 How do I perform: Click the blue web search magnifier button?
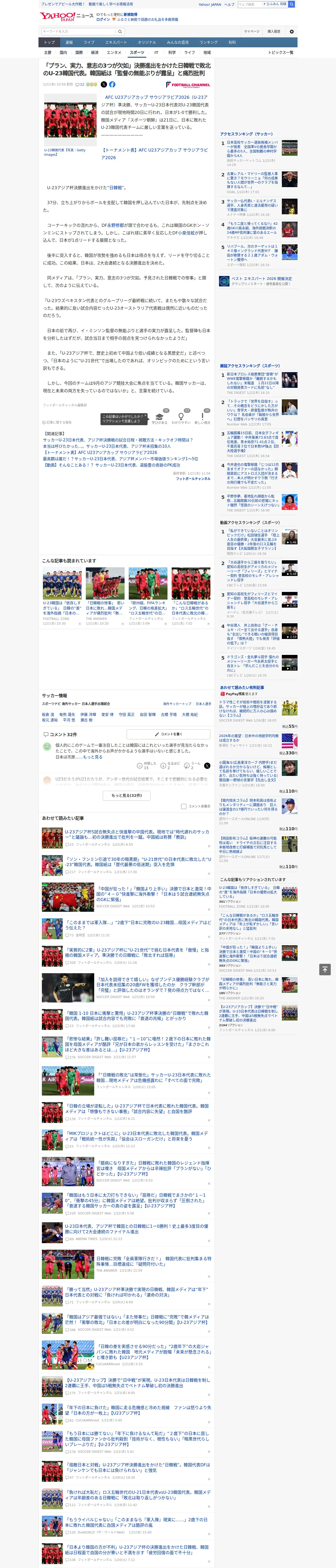coord(292,4)
